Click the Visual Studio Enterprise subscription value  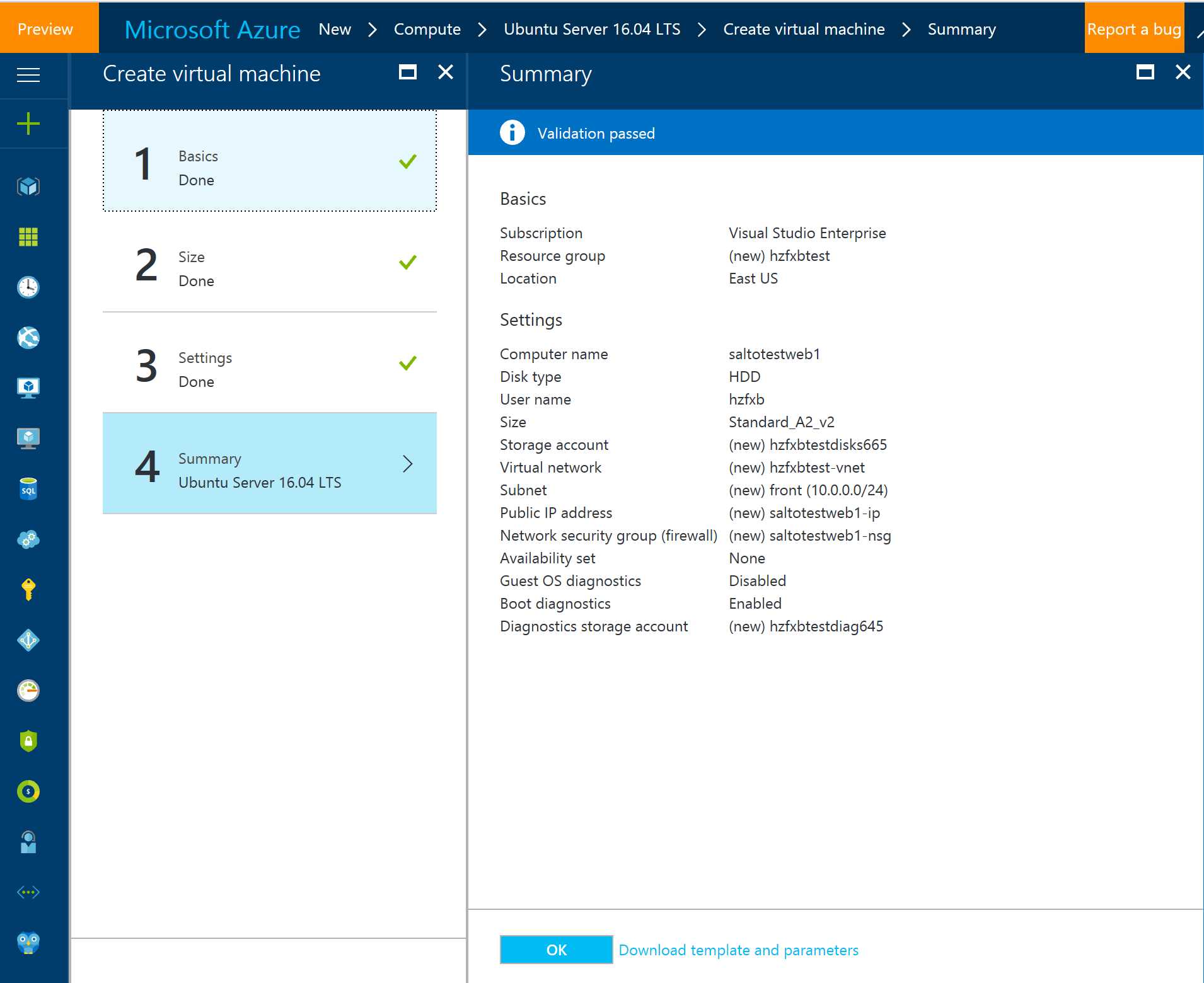tap(807, 233)
